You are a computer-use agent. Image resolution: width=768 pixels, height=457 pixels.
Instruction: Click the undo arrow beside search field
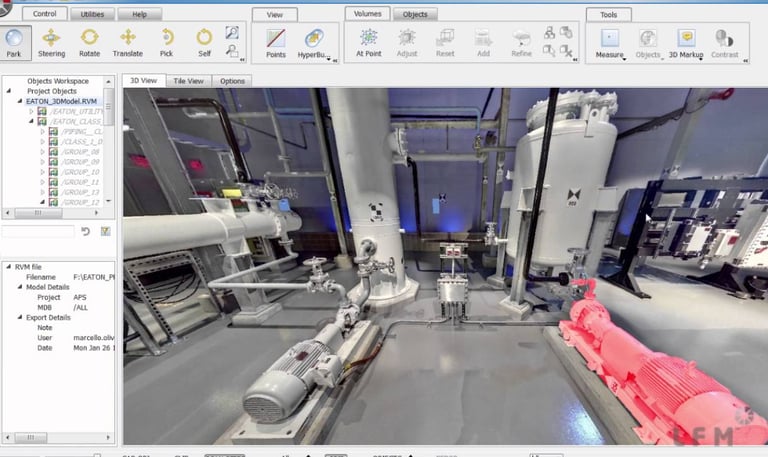tap(86, 231)
